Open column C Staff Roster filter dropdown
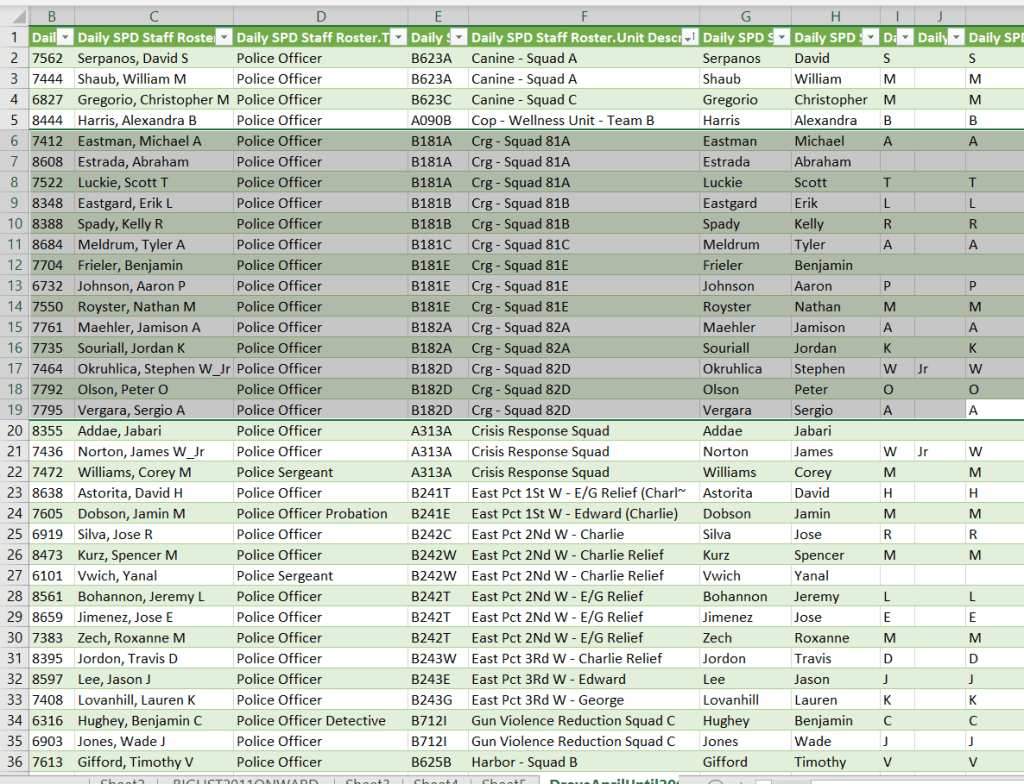Viewport: 1024px width, 784px height. tap(223, 37)
